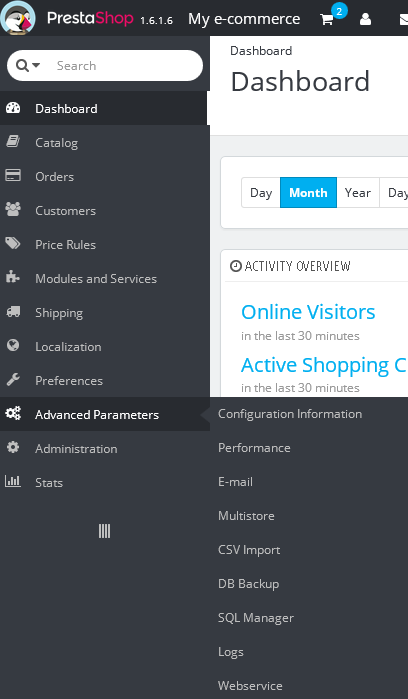Click the customer notifications person icon

tap(365, 19)
